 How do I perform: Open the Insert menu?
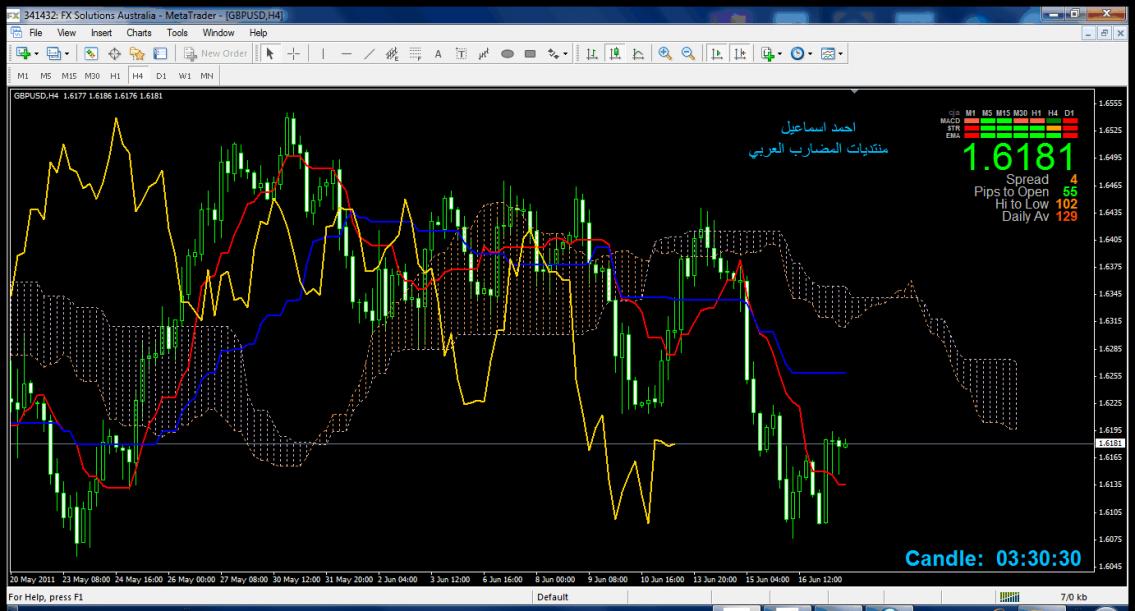102,32
